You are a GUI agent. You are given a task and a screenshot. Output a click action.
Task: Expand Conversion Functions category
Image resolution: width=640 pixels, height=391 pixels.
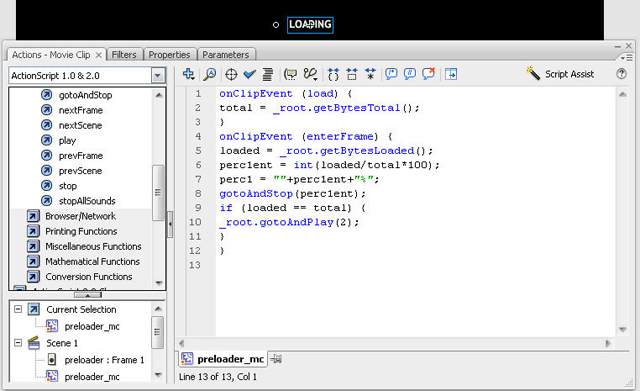pos(89,277)
